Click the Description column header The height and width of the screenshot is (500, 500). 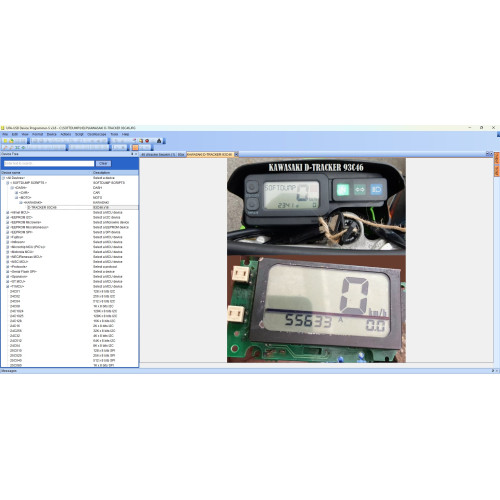point(115,173)
